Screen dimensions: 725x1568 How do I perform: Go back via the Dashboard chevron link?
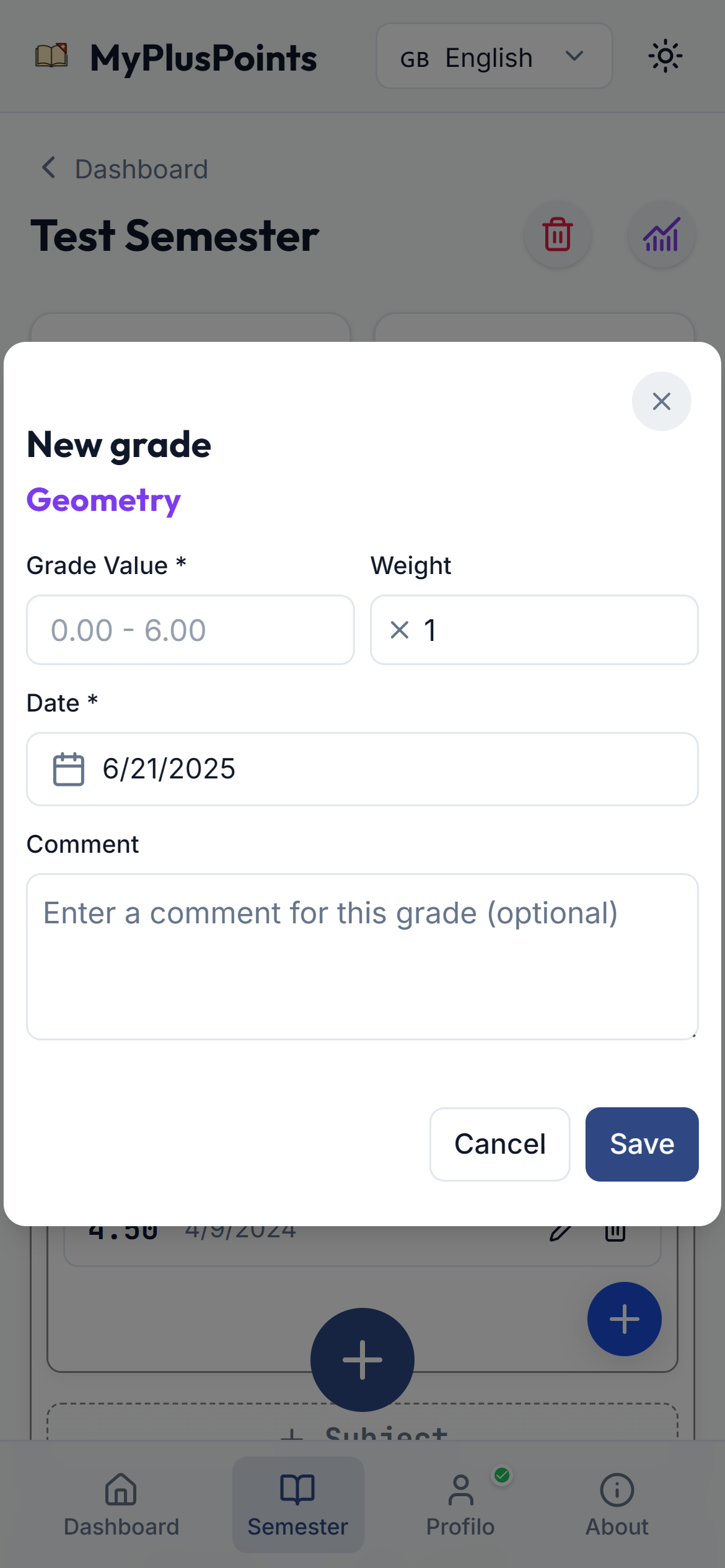[x=125, y=168]
